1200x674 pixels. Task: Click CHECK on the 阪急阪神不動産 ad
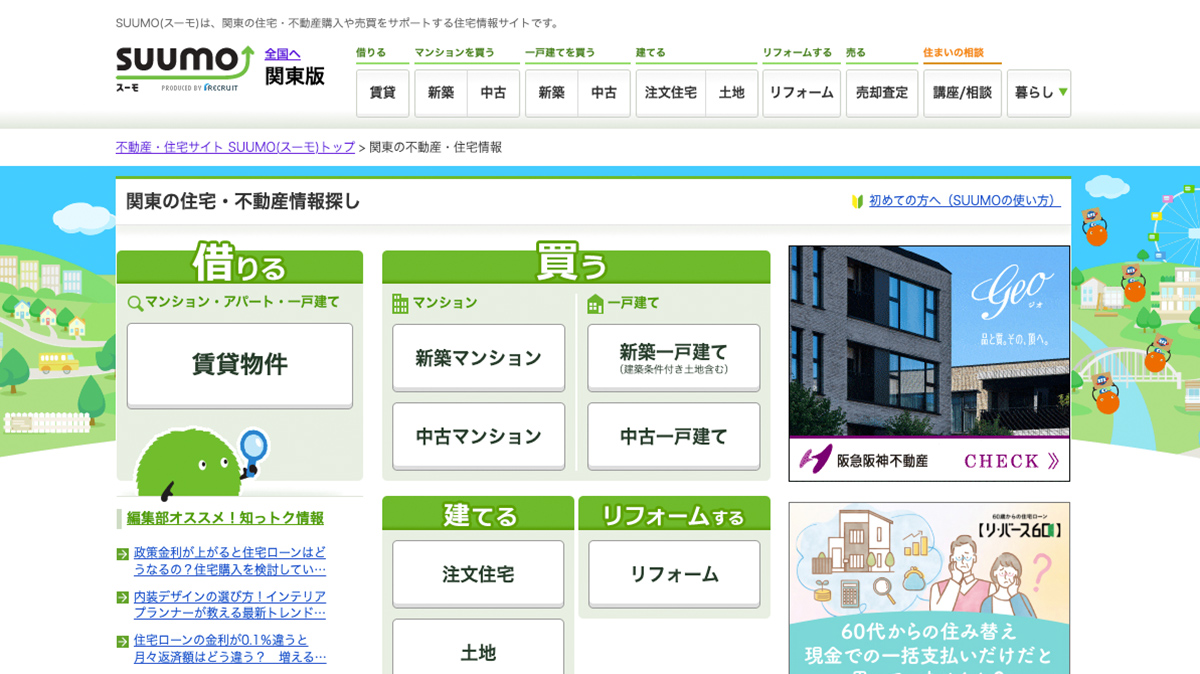pos(1011,461)
